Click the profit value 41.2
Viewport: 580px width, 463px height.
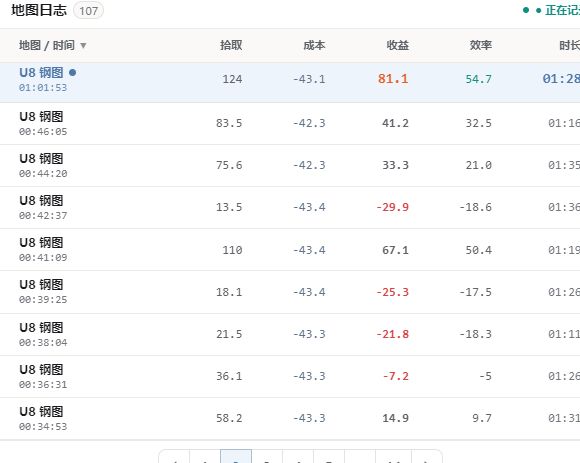pos(395,123)
